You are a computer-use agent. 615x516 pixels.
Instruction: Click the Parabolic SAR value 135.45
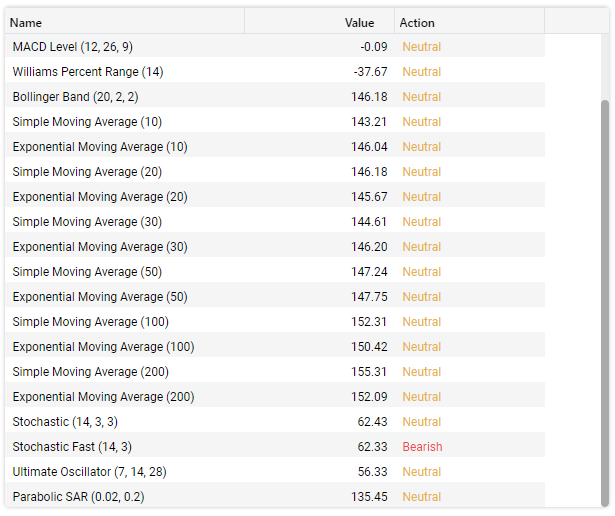point(369,497)
